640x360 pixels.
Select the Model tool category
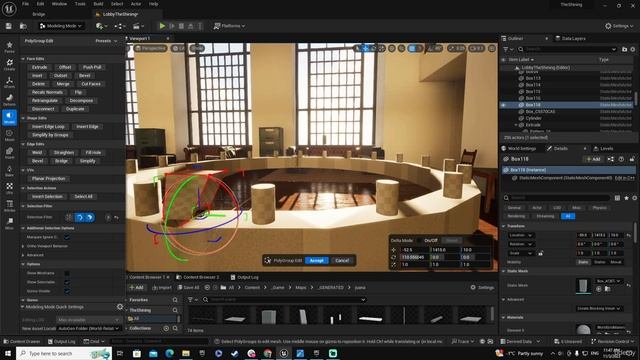click(x=9, y=117)
